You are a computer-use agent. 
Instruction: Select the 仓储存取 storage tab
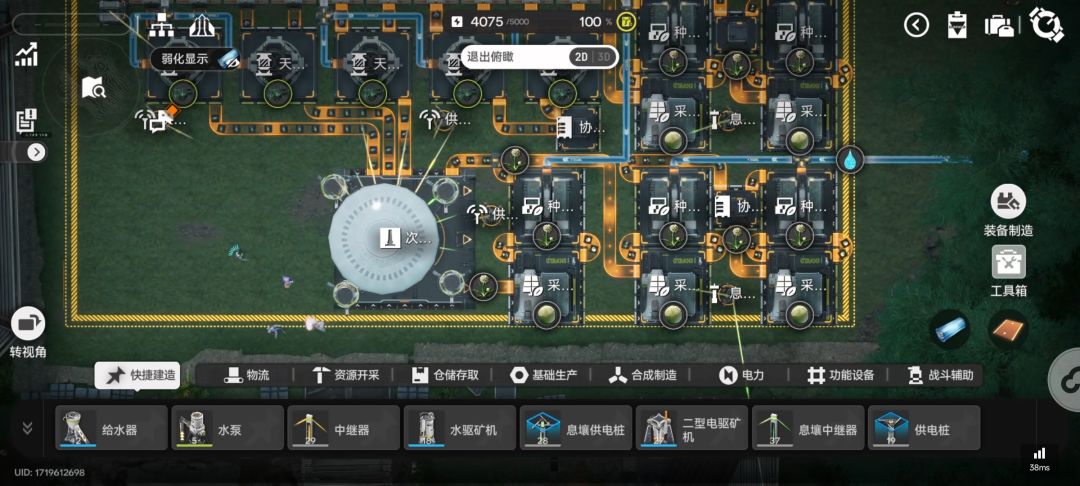[x=444, y=375]
